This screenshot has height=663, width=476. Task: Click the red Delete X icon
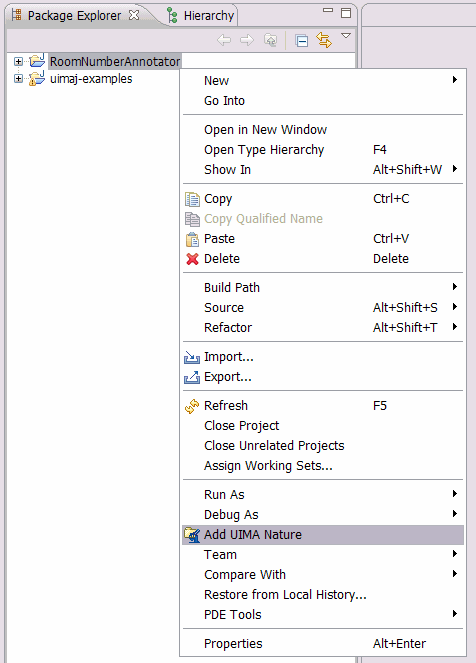coord(192,259)
